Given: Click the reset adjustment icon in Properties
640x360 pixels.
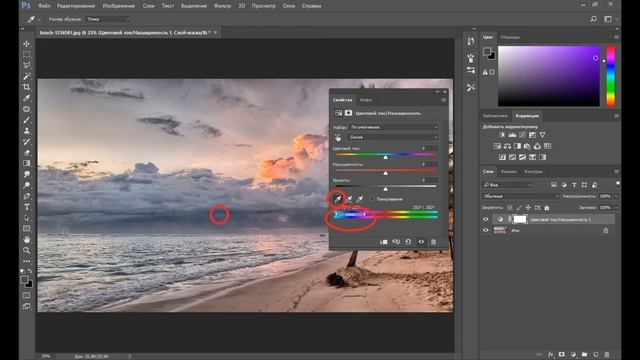Looking at the screenshot, I should pyautogui.click(x=408, y=242).
